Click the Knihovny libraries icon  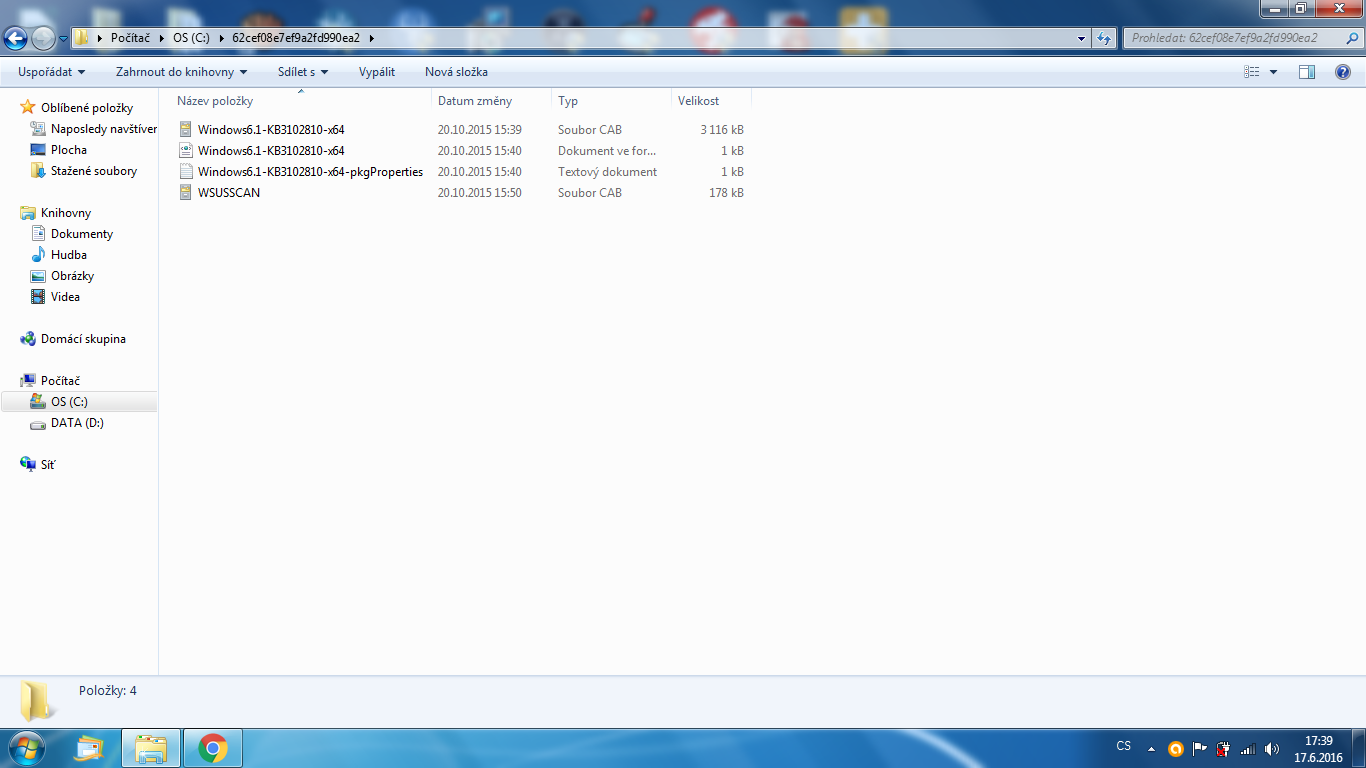click(x=28, y=213)
